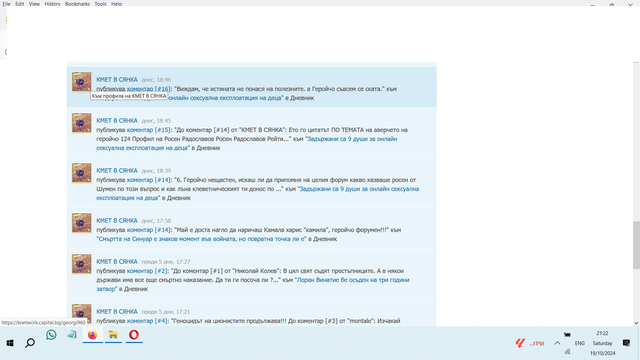Click the network tray icon
The width and height of the screenshot is (640, 360).
(x=567, y=352)
